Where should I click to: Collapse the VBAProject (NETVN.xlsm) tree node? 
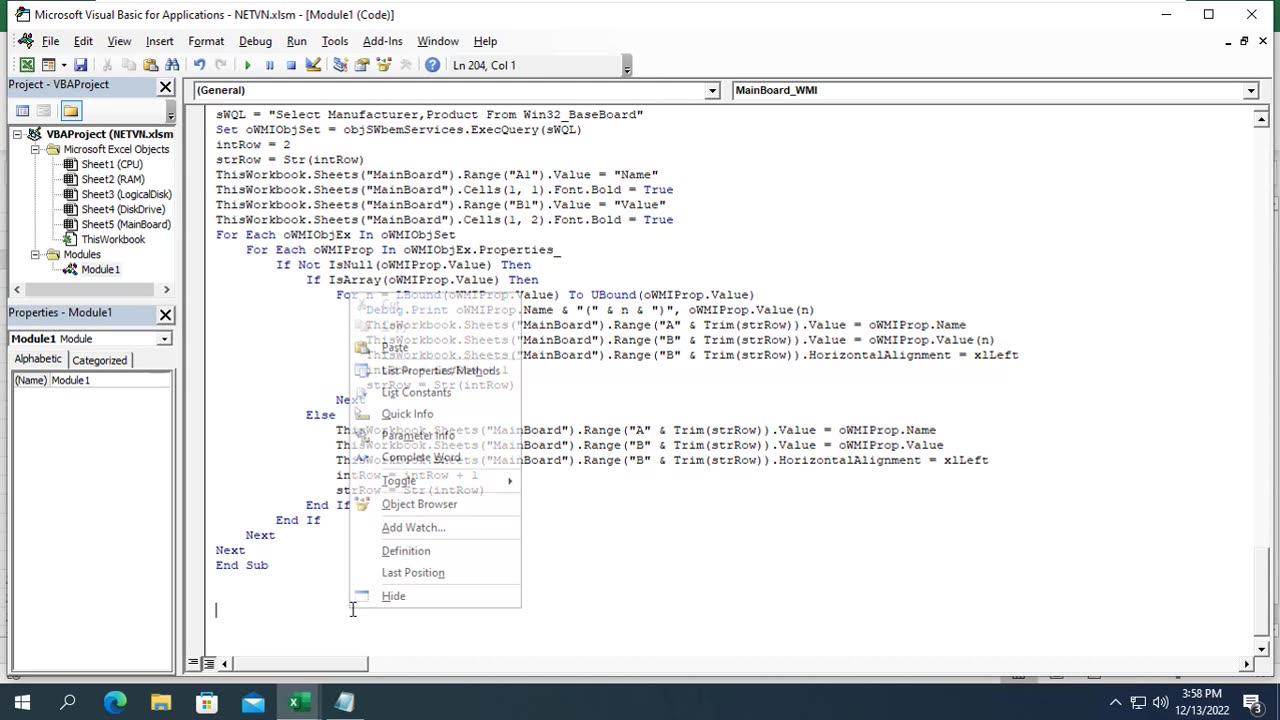point(17,134)
